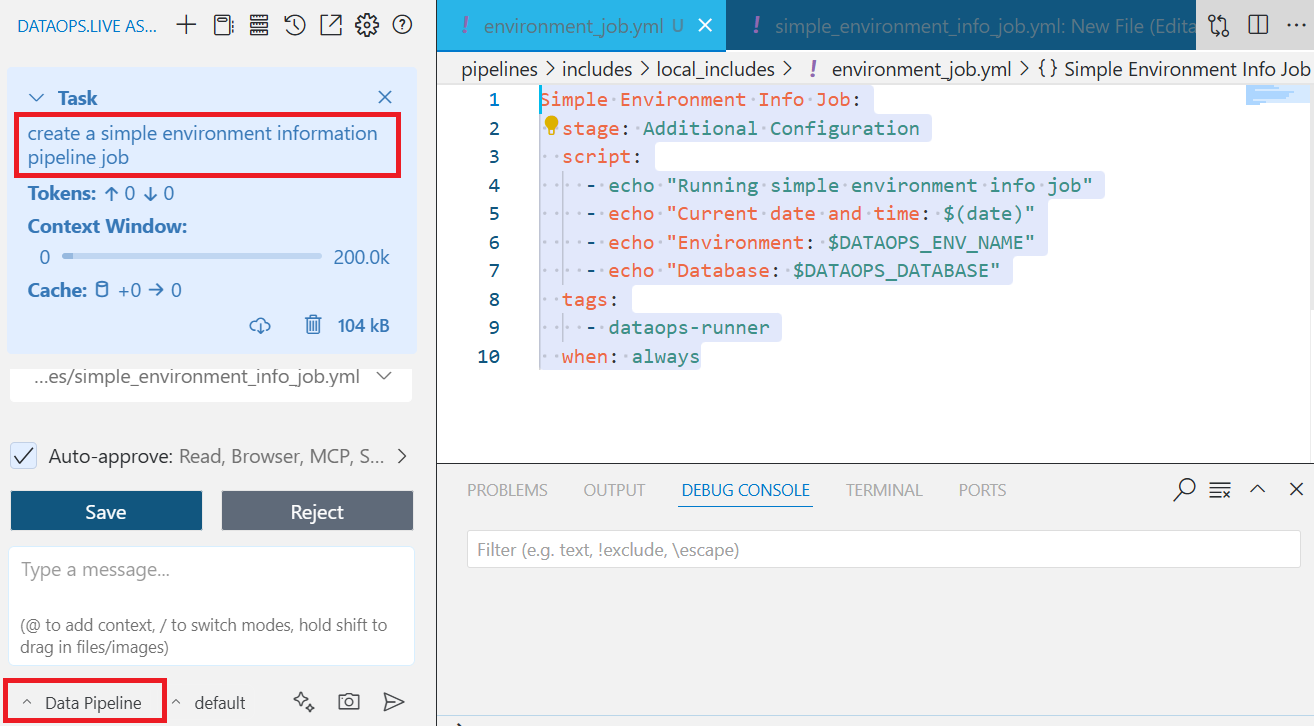Switch to the environment_job.yml editor tab
Image resolution: width=1314 pixels, height=726 pixels.
coord(583,26)
